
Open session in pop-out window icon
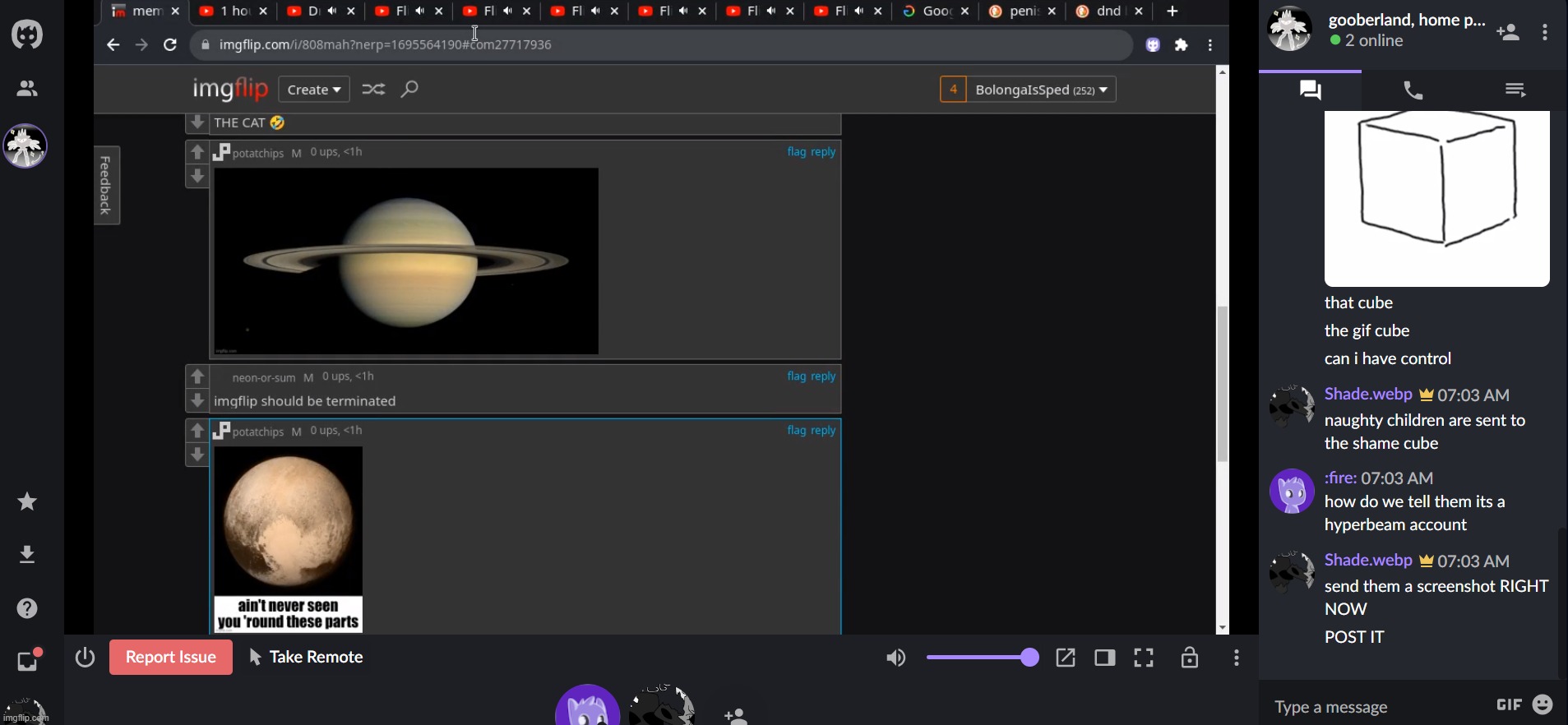click(1066, 658)
